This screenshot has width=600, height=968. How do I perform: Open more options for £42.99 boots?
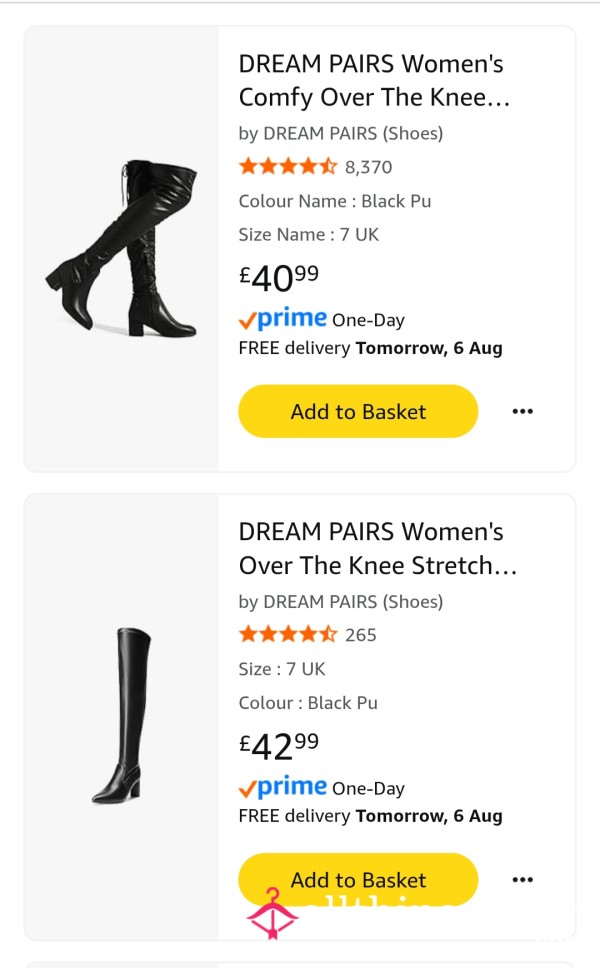pos(522,879)
